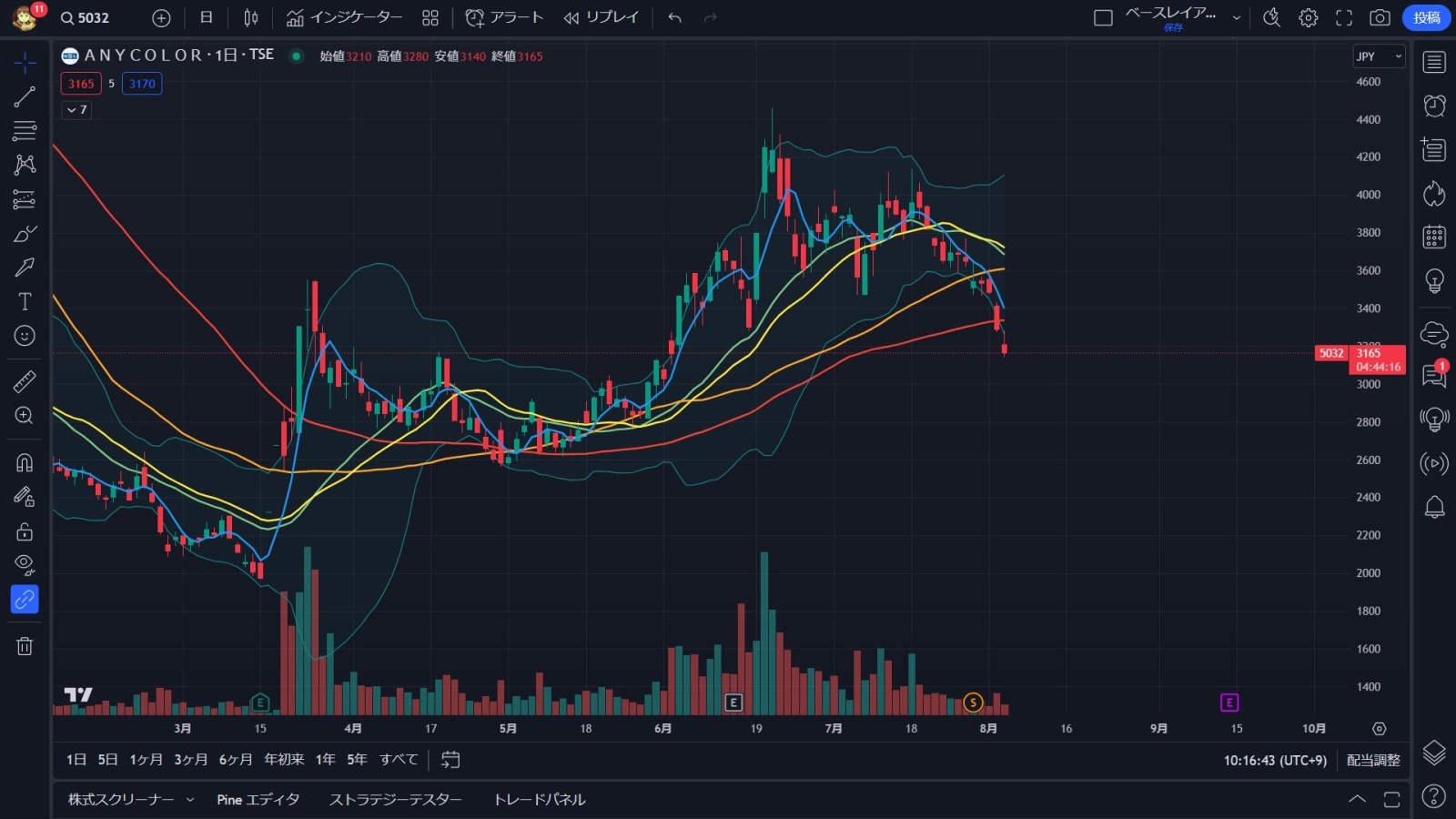Maximize the bottom panel
This screenshot has height=819, width=1456.
1391,799
